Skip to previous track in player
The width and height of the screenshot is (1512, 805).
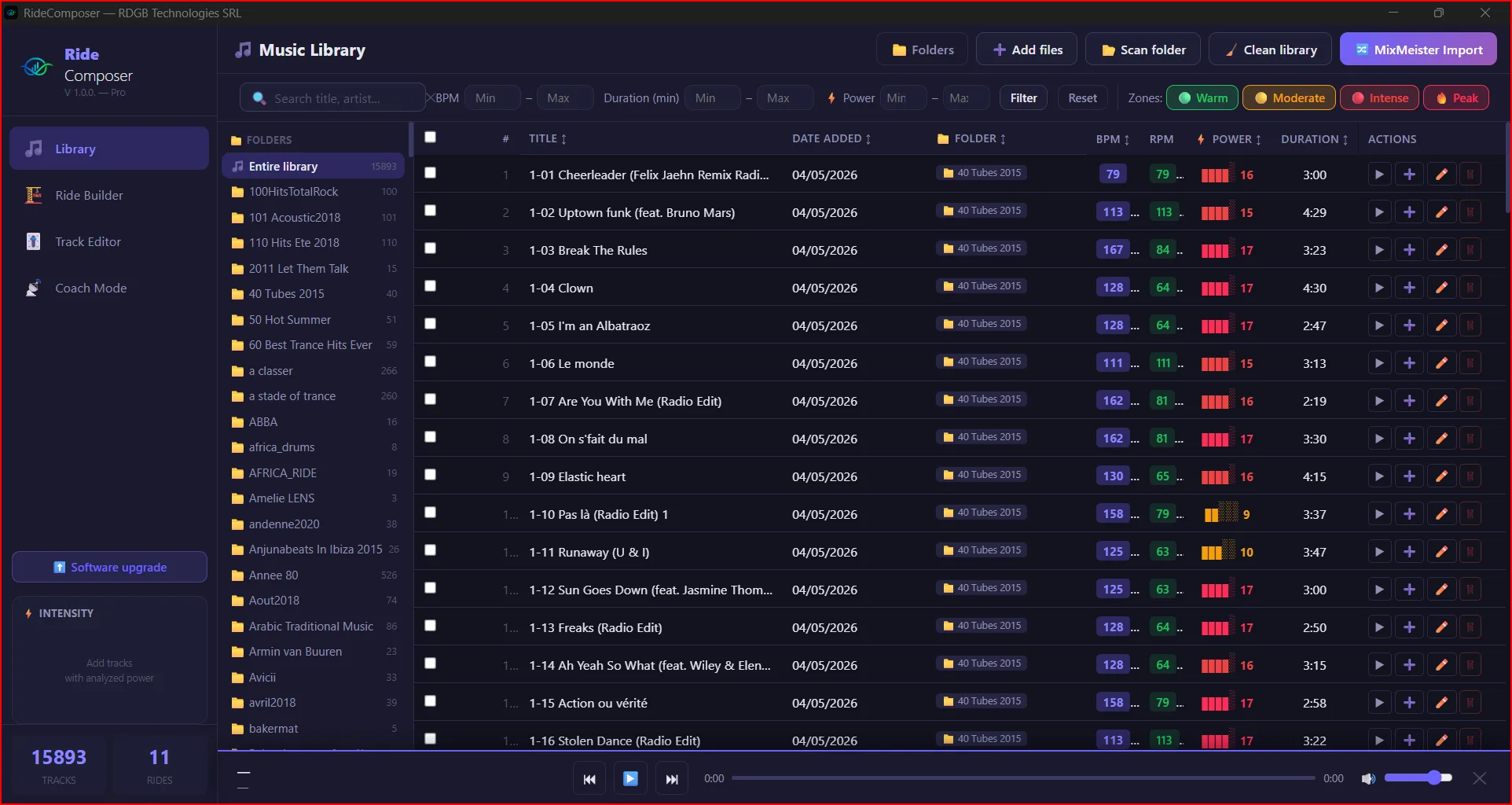[589, 779]
